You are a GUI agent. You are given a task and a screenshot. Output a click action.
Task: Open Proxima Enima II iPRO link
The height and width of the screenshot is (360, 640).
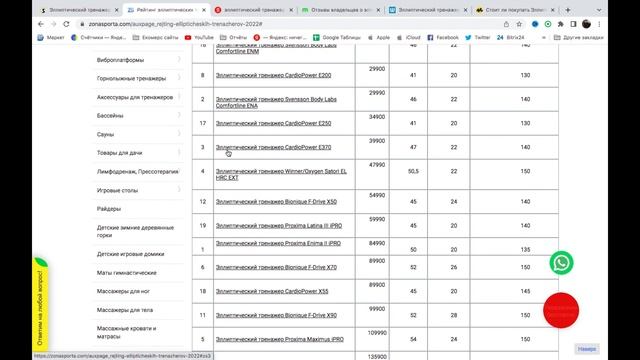tap(278, 243)
